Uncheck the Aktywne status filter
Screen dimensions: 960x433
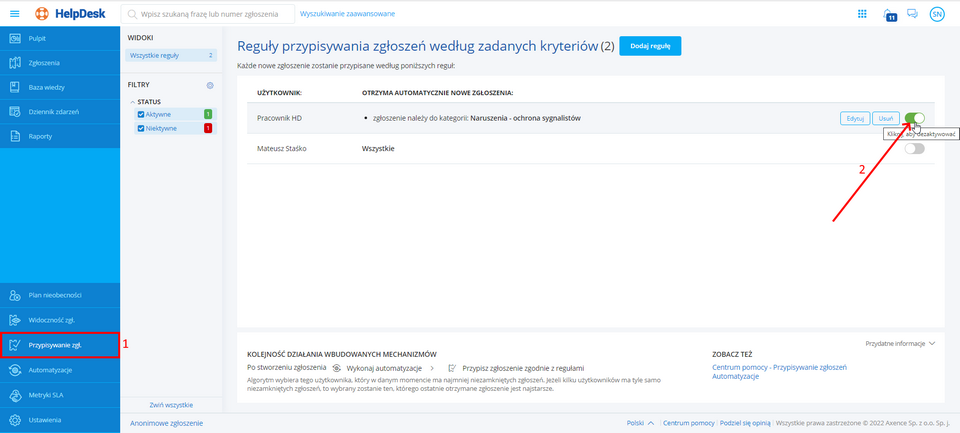point(141,115)
